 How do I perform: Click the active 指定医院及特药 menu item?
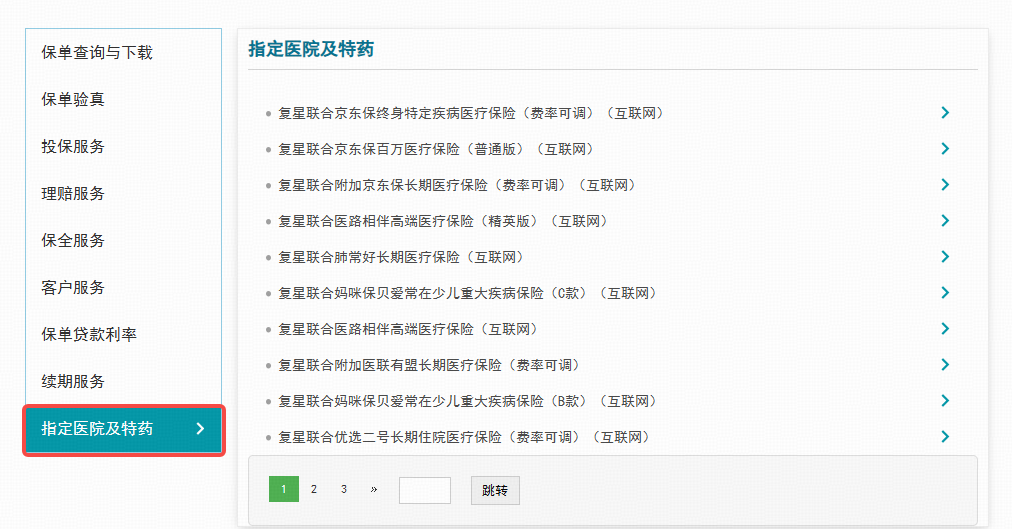[x=124, y=430]
